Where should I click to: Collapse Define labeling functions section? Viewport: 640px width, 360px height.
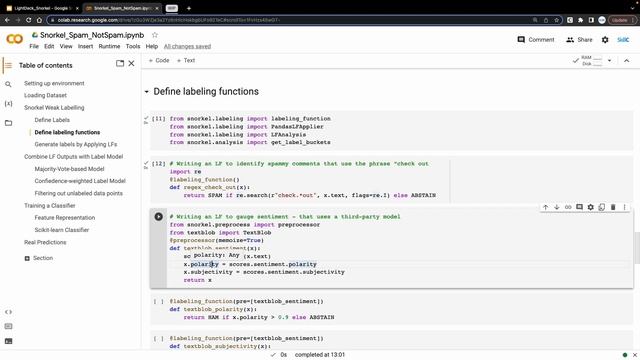point(147,92)
